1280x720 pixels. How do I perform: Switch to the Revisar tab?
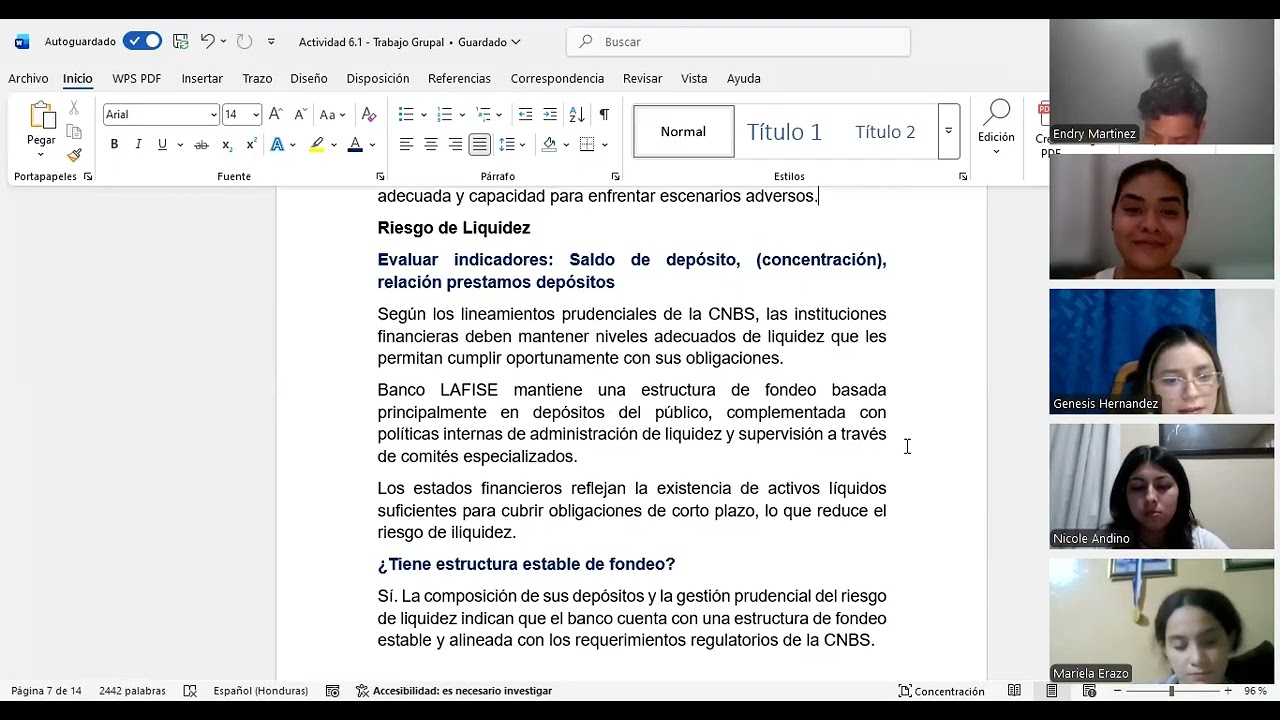642,78
